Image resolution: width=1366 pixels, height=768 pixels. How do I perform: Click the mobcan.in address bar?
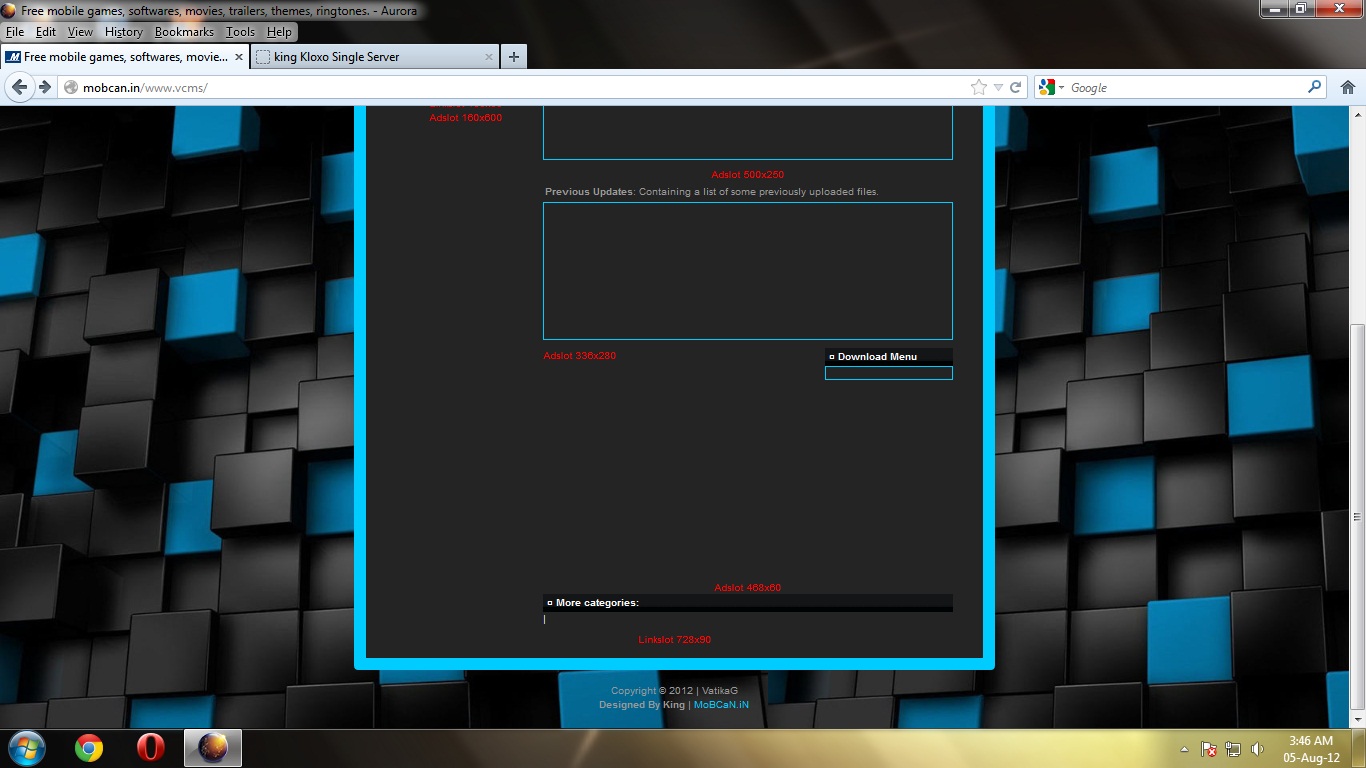(x=500, y=87)
